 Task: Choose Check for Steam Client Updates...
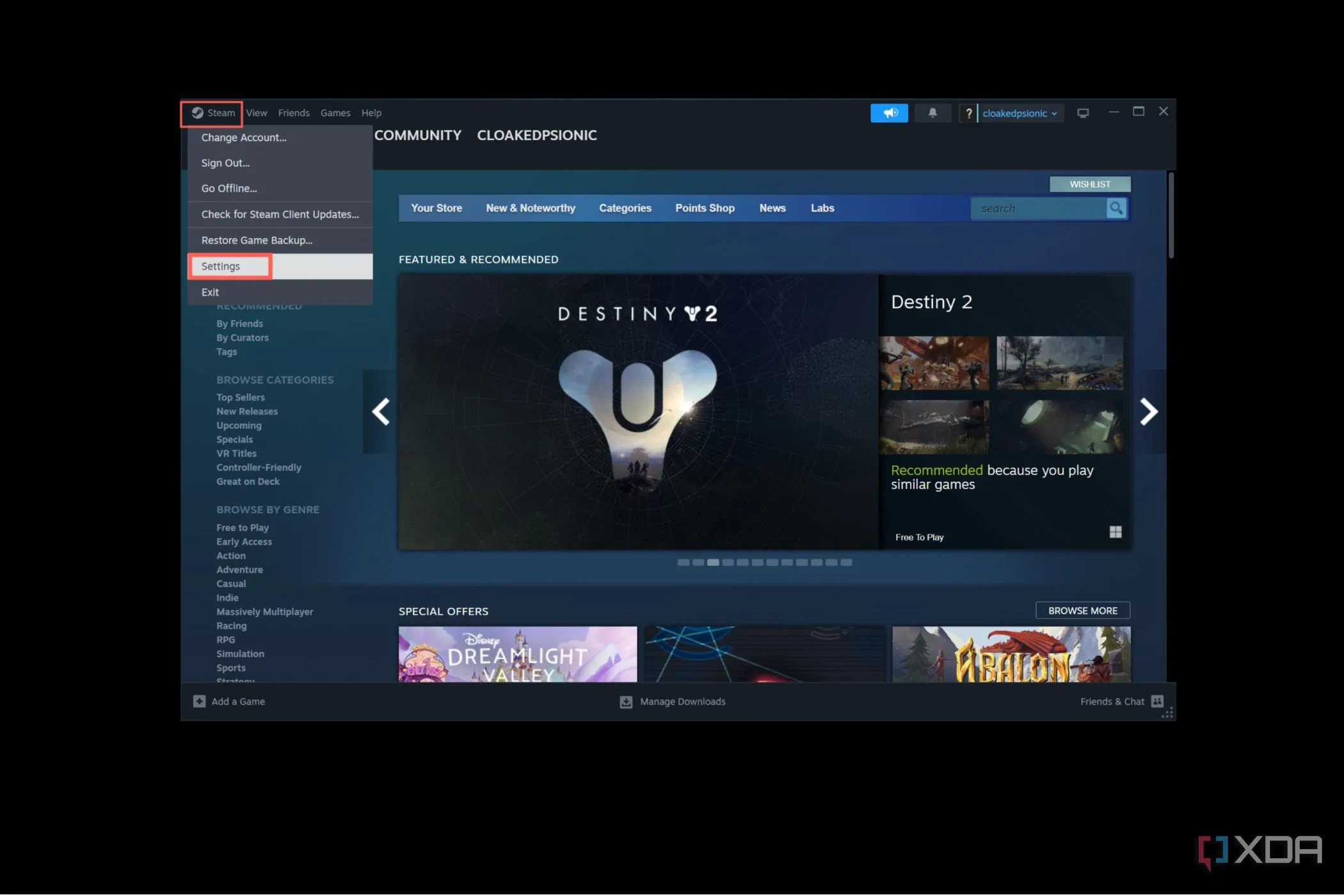tap(280, 214)
